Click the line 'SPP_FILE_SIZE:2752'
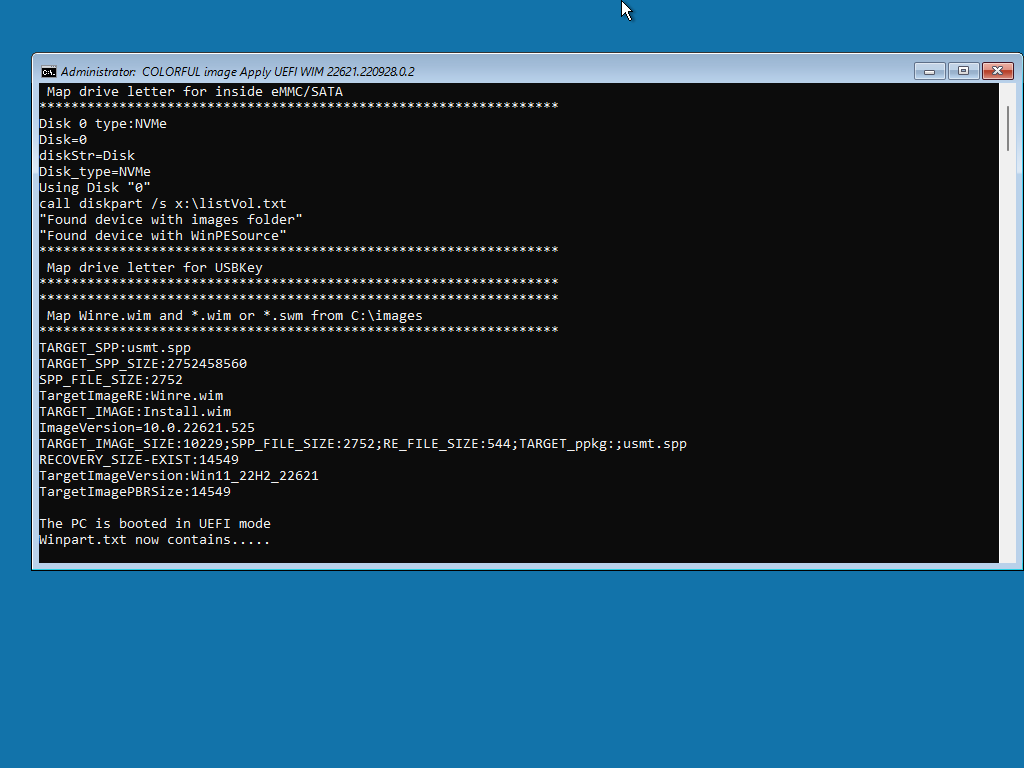 coord(111,379)
